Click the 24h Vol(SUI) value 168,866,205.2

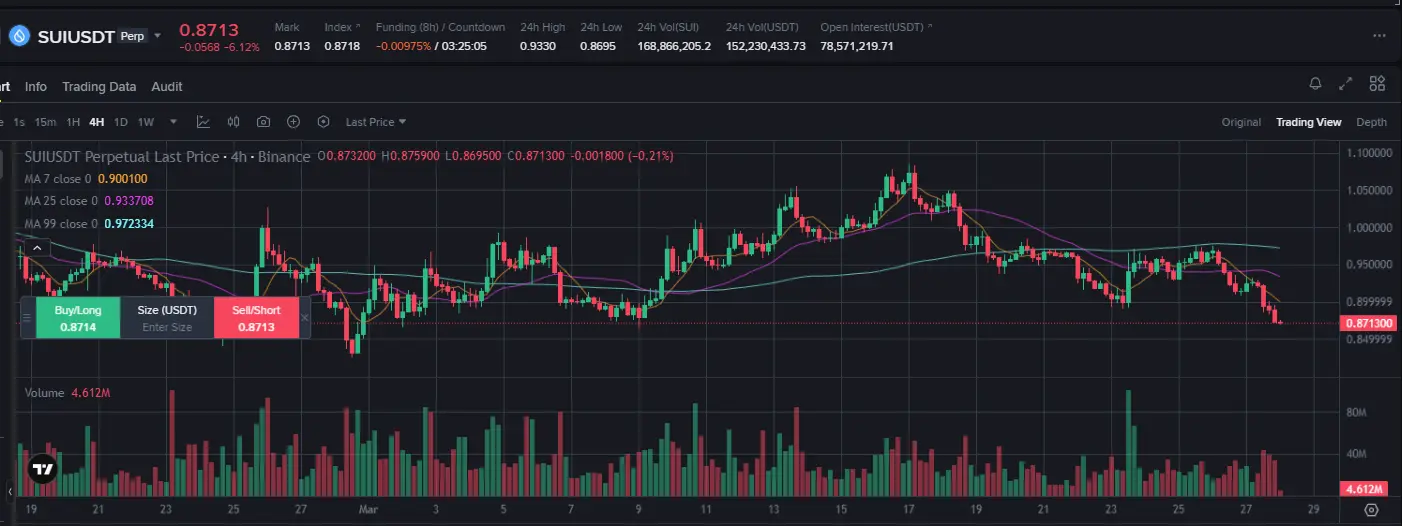[x=674, y=46]
